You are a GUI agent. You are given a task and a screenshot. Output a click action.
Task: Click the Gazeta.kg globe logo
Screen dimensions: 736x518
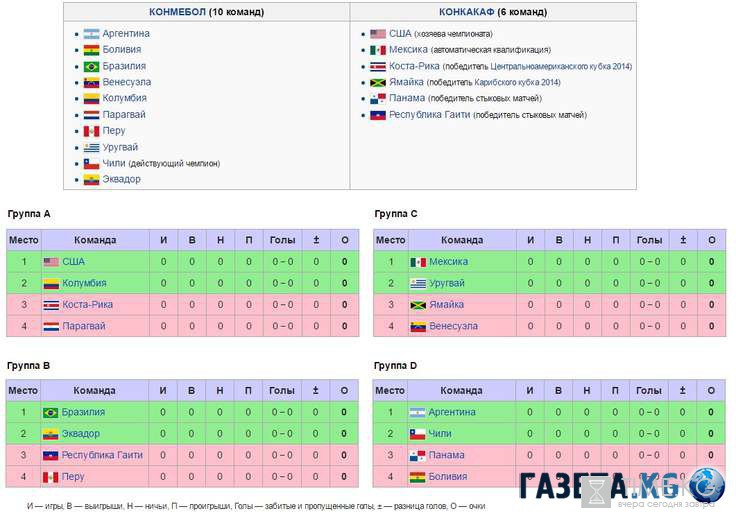click(x=707, y=485)
